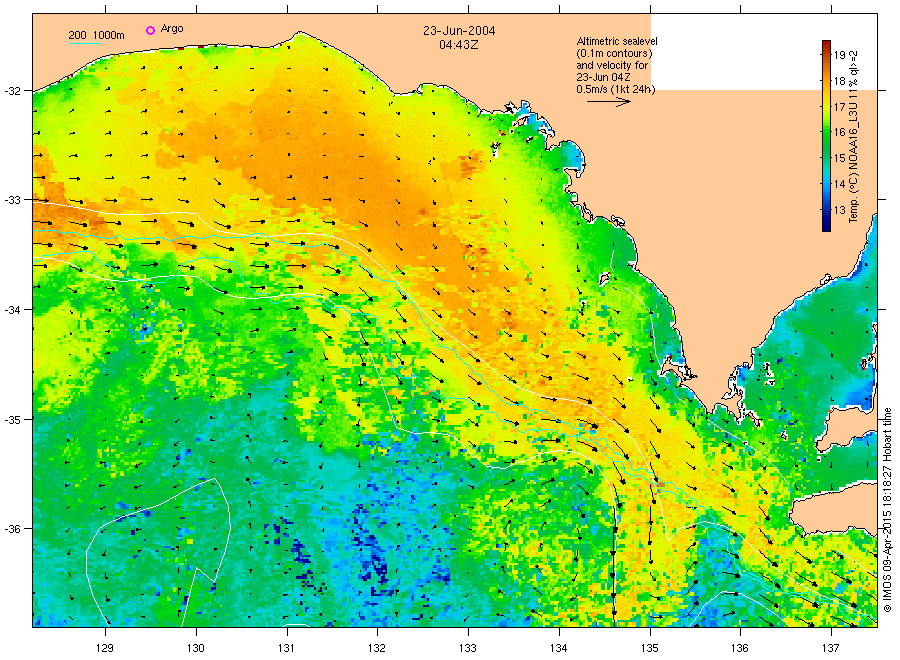Click longitude label 135
Viewport: 900px width, 660px height.
click(x=650, y=648)
